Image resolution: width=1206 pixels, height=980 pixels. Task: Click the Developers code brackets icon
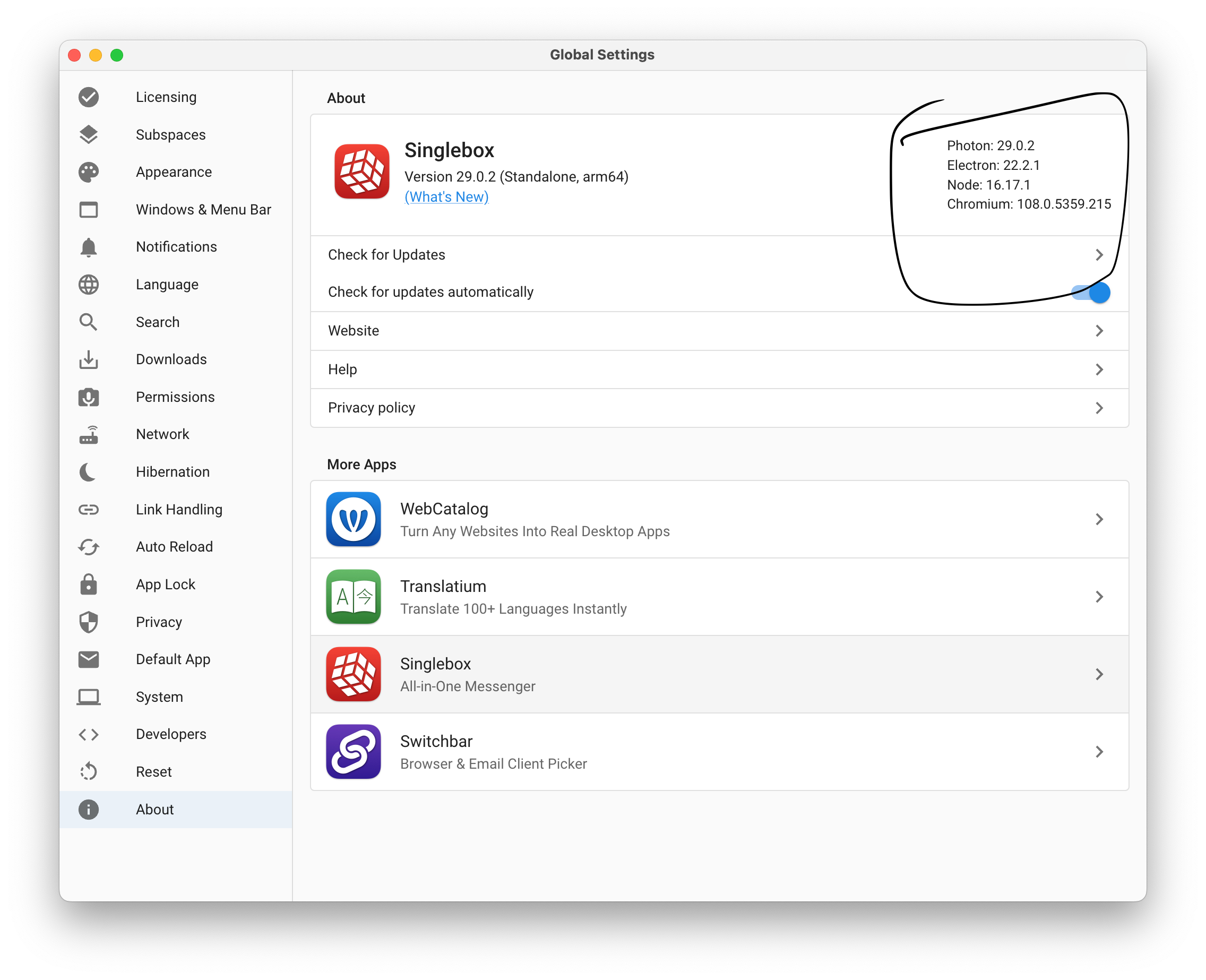coord(89,734)
